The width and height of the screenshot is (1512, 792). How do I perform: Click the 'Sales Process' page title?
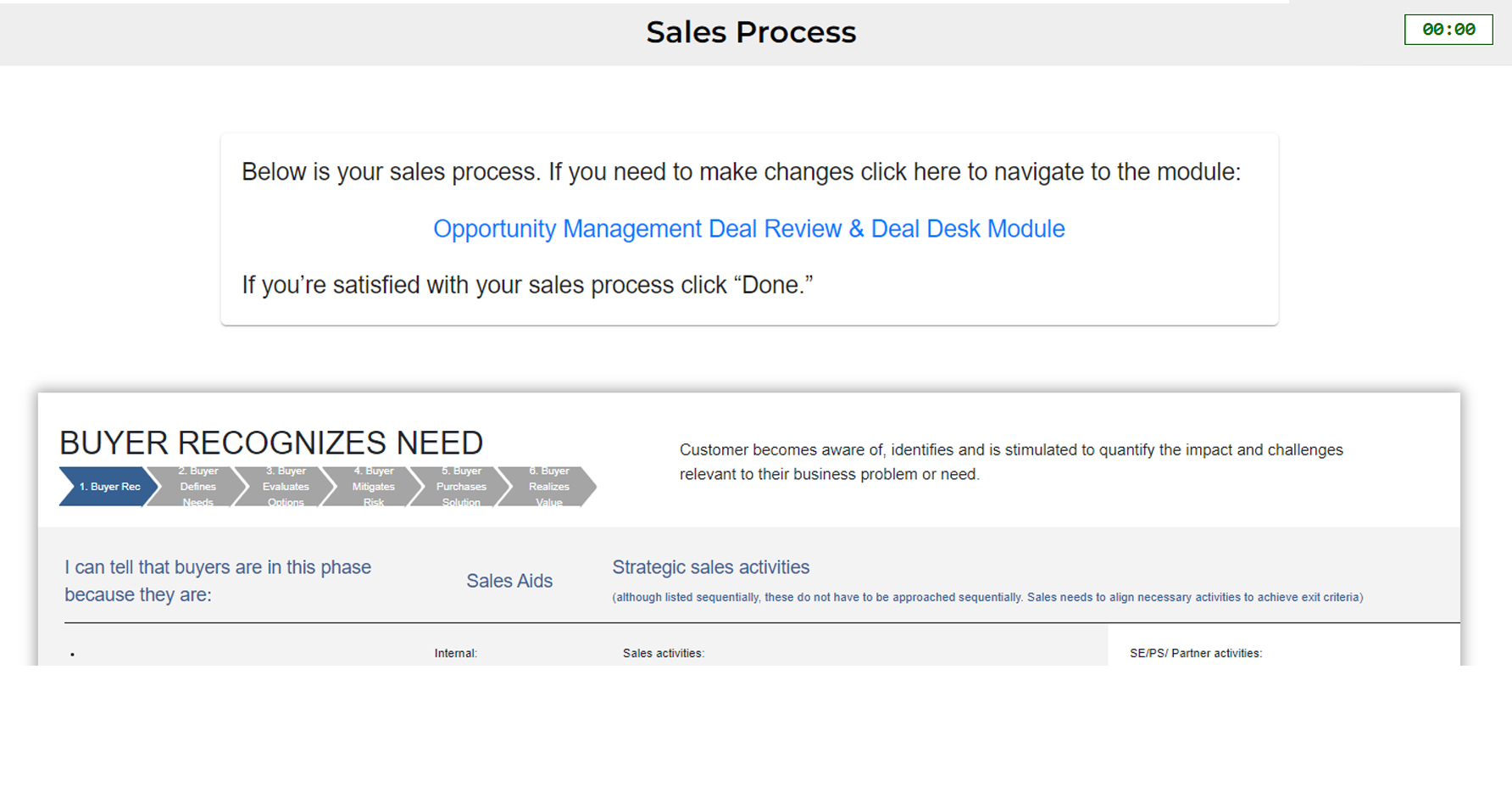pyautogui.click(x=751, y=32)
